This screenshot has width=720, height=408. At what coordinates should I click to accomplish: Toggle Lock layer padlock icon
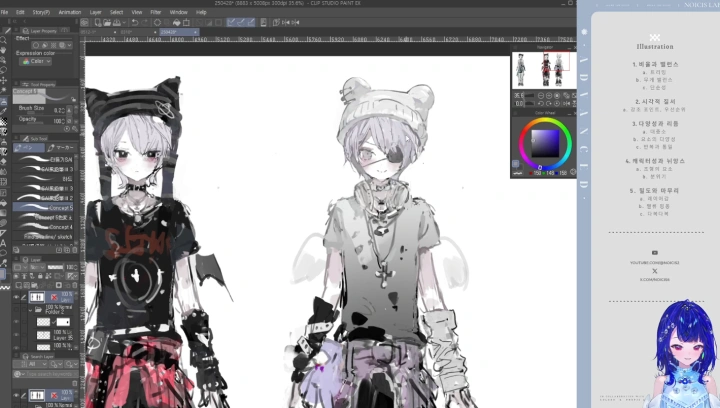coord(40,276)
